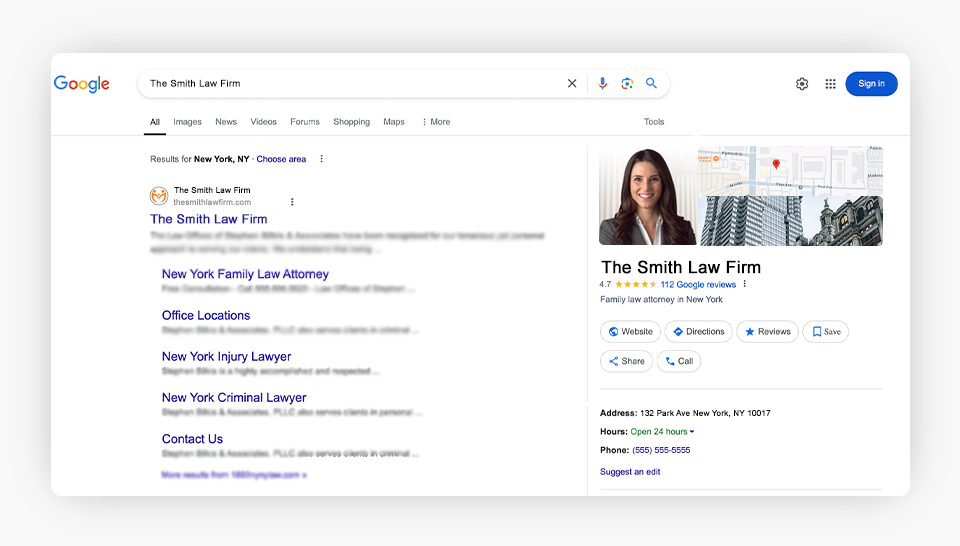Click phone number (555) 555-5555
Screen dimensions: 960x546
[x=661, y=450]
